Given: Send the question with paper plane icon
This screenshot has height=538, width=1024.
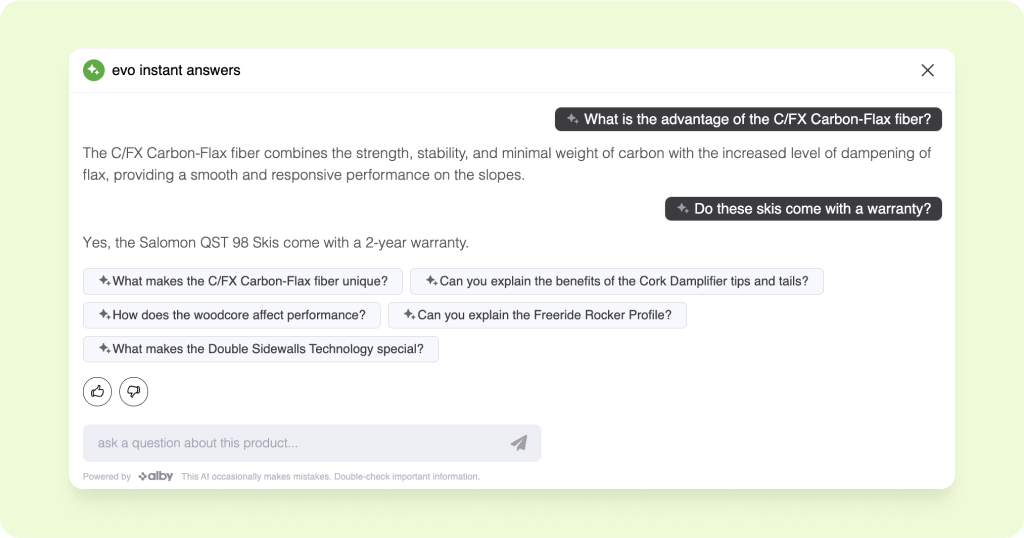Looking at the screenshot, I should pyautogui.click(x=518, y=443).
